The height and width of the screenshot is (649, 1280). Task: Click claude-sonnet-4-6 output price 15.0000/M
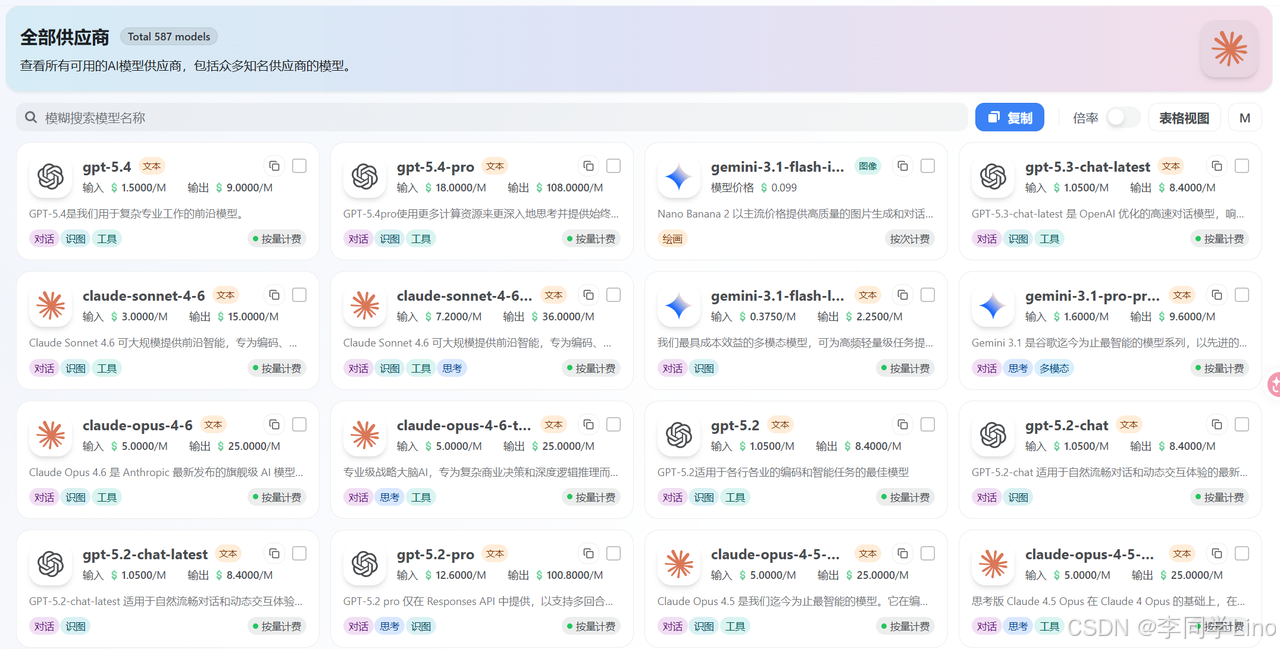point(233,317)
